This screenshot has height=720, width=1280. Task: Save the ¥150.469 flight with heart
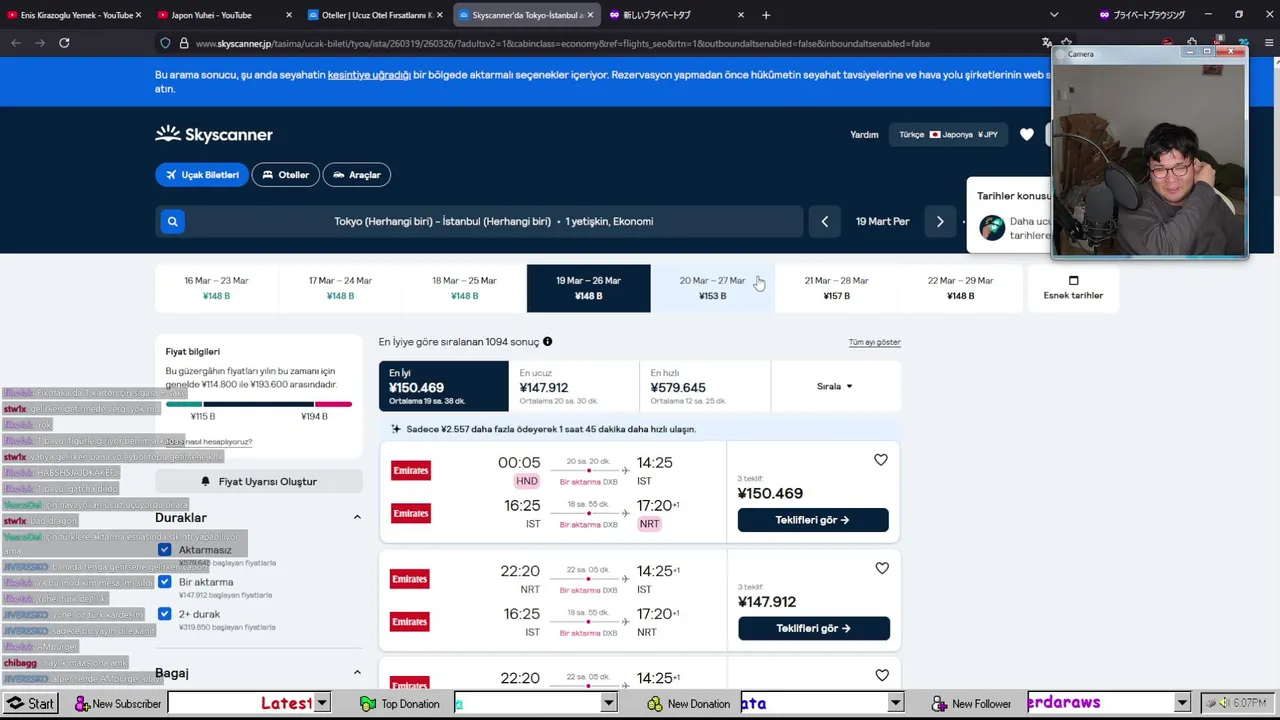pyautogui.click(x=881, y=460)
